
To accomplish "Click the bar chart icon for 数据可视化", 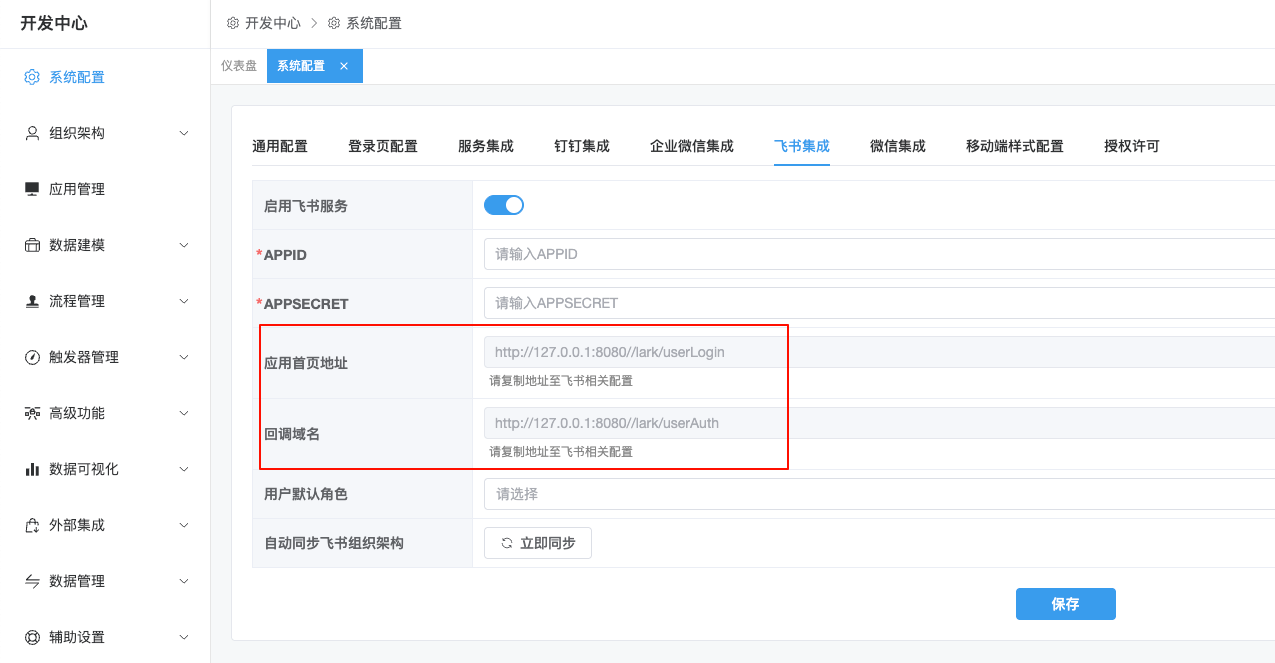I will [32, 469].
